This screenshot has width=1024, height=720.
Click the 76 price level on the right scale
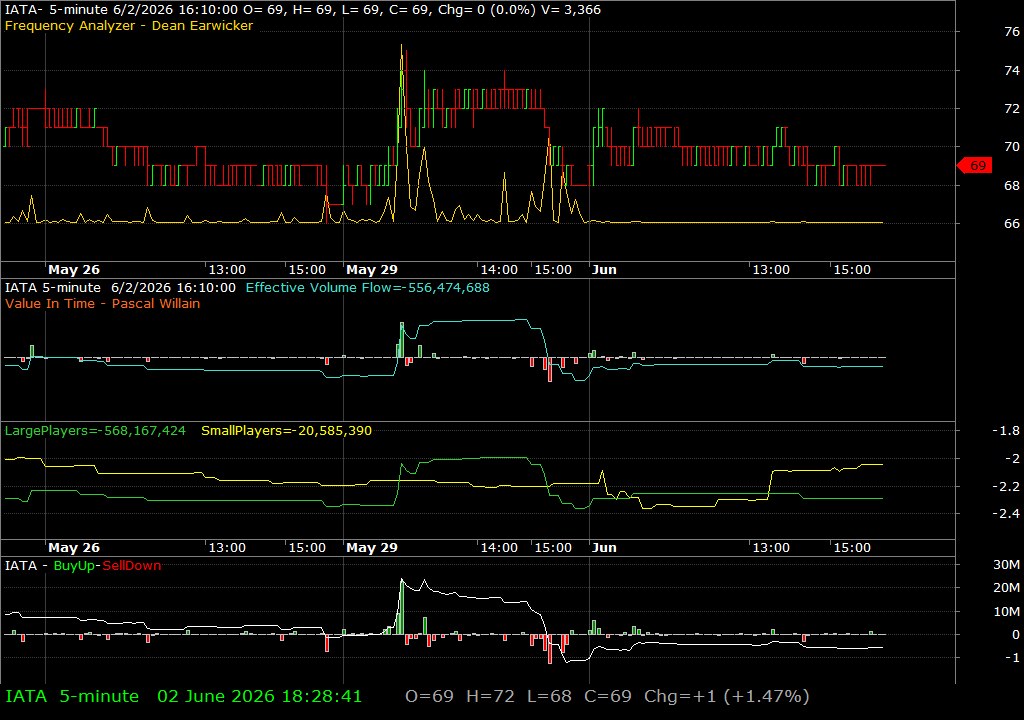coord(1012,31)
